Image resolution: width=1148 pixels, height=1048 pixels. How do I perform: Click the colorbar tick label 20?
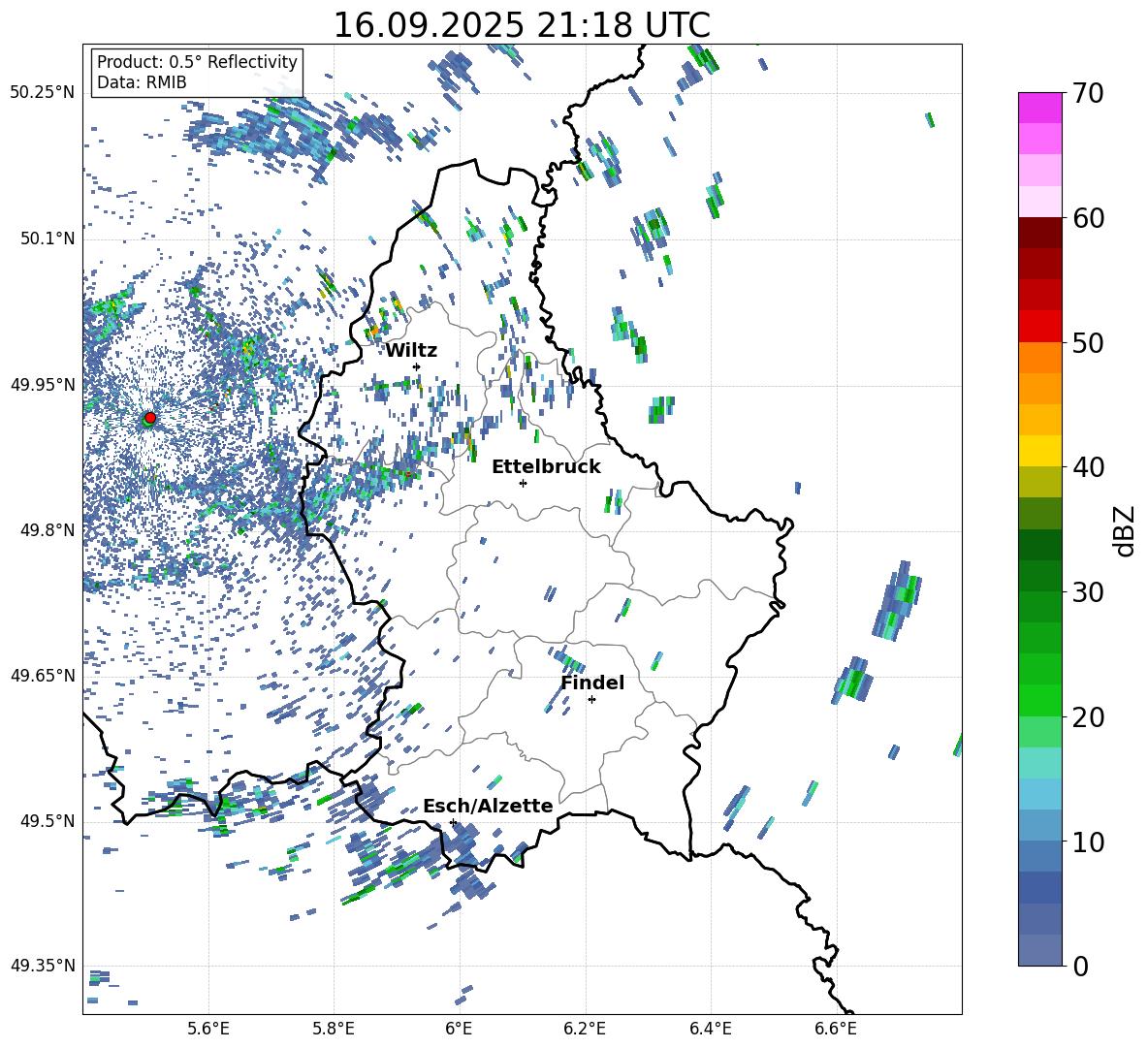(x=1088, y=716)
